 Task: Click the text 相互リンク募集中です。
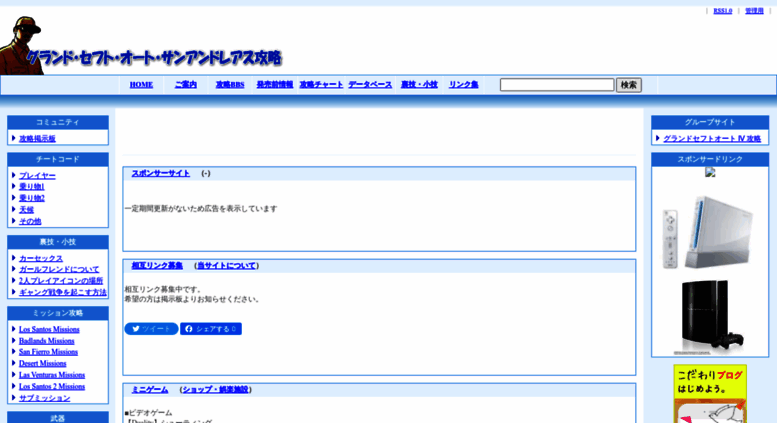tap(163, 289)
